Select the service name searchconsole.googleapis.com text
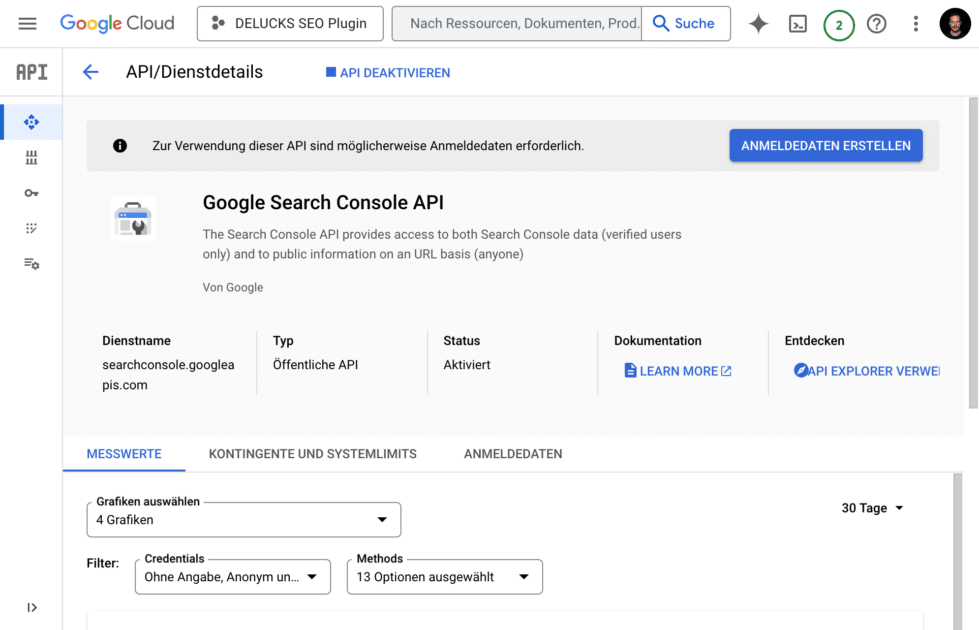 [x=169, y=375]
